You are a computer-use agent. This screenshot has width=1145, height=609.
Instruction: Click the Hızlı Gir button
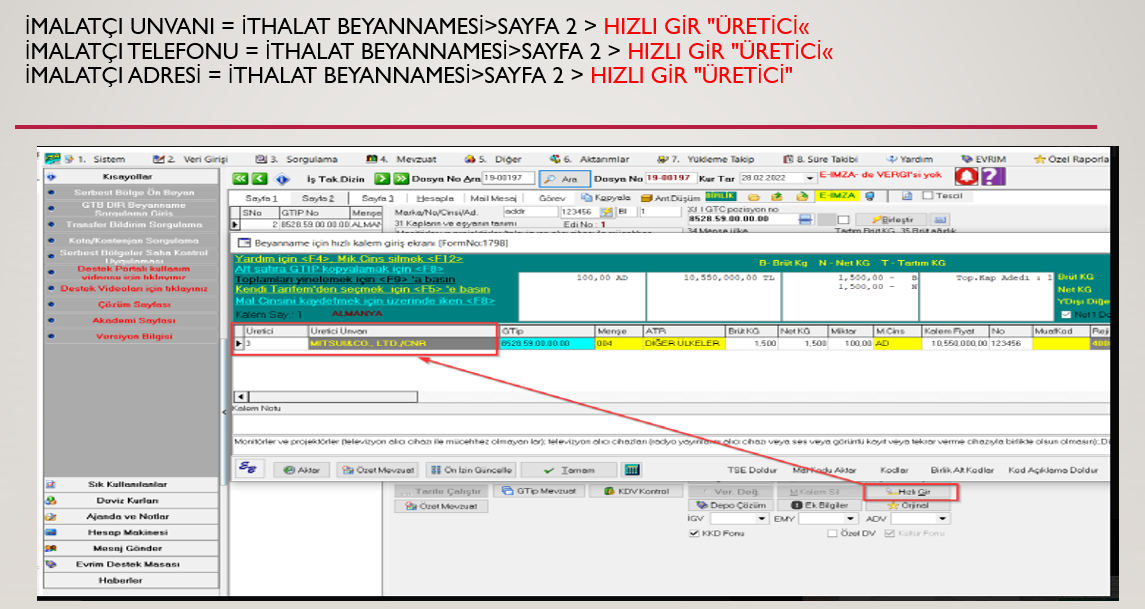coord(910,492)
